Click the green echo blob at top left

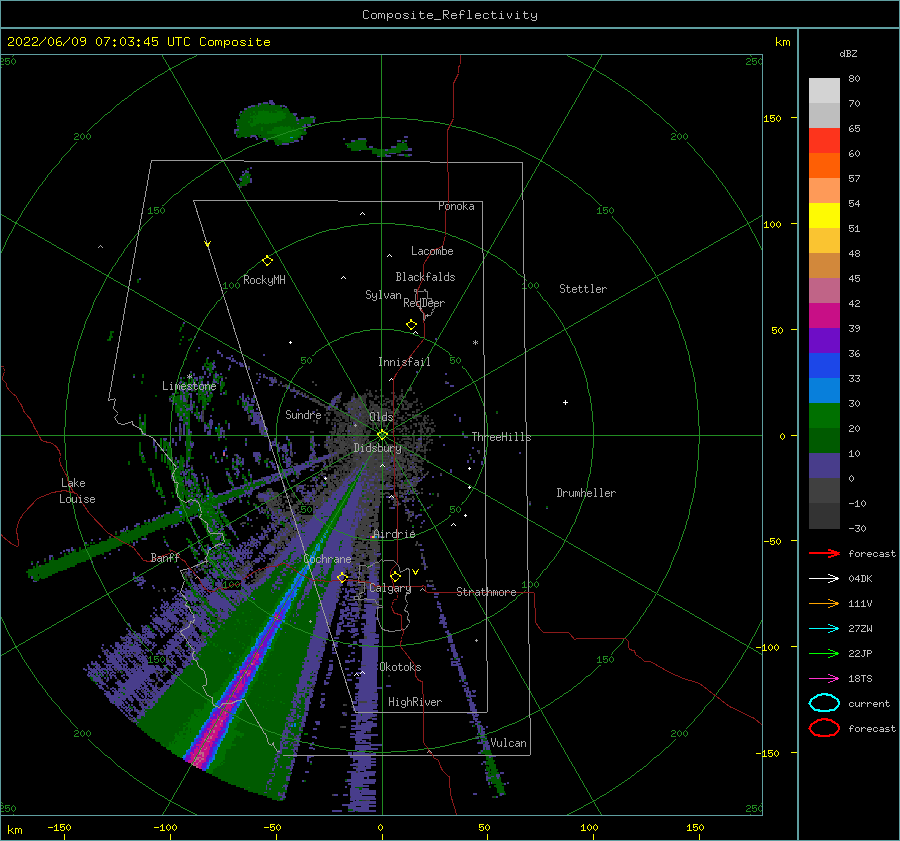click(x=269, y=121)
